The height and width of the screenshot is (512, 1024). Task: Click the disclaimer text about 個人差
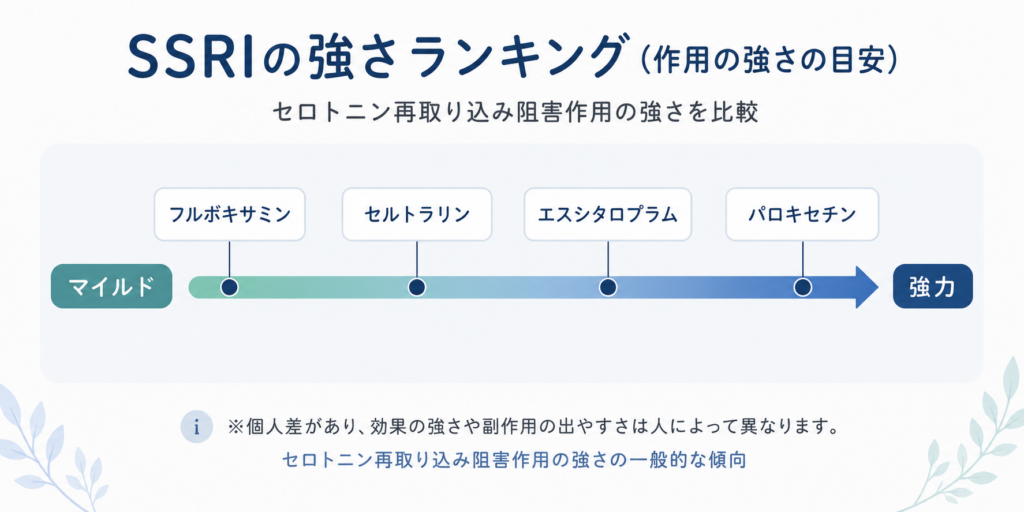click(532, 428)
